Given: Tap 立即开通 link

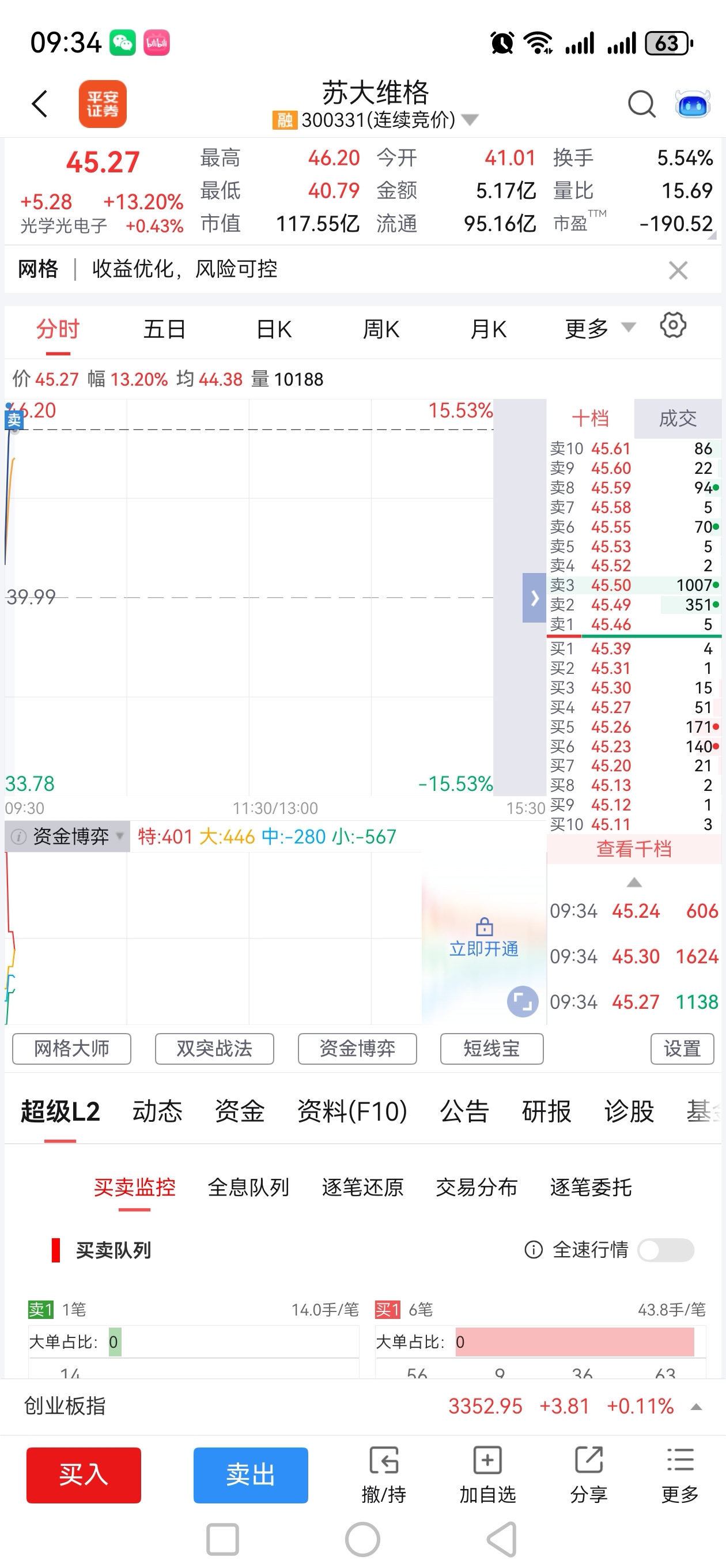Looking at the screenshot, I should click(484, 949).
